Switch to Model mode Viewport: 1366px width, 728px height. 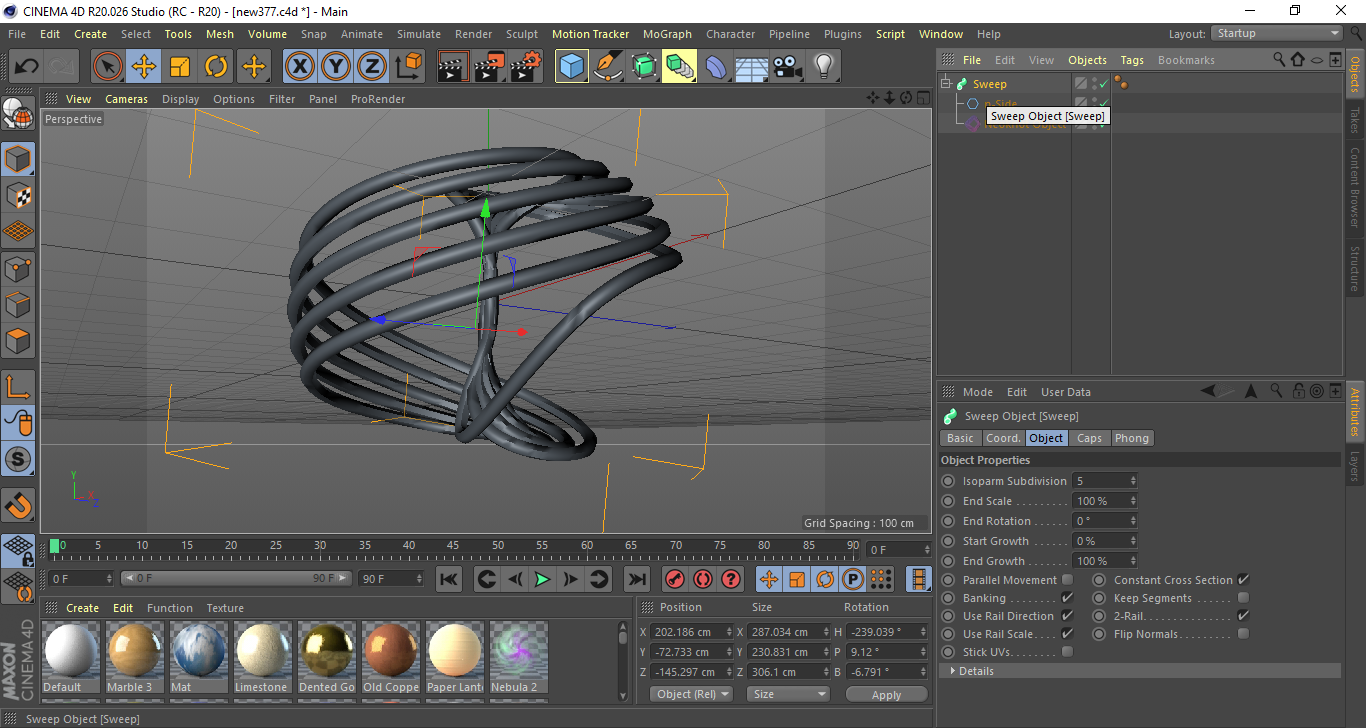pos(18,159)
